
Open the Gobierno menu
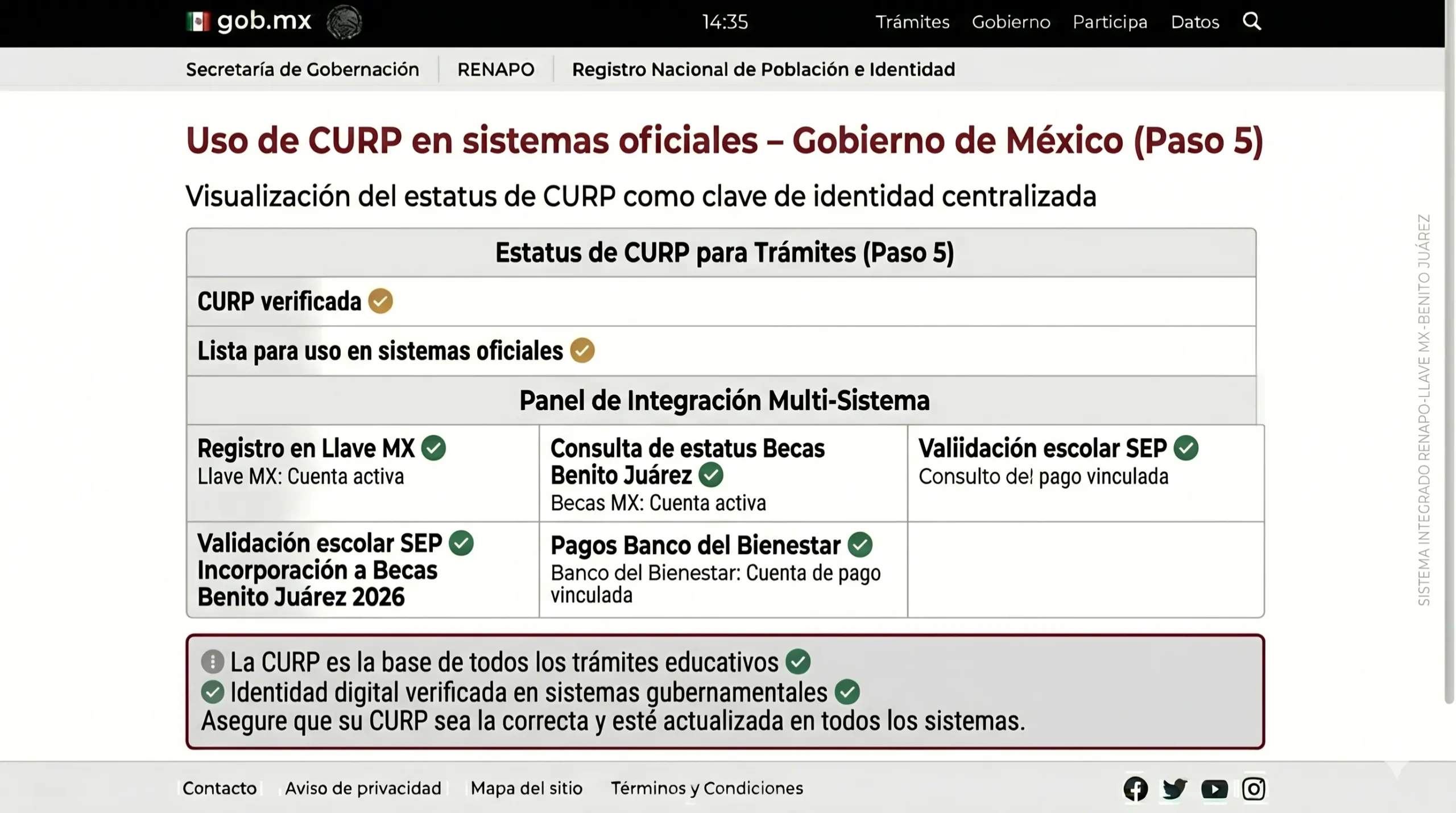coord(1011,22)
